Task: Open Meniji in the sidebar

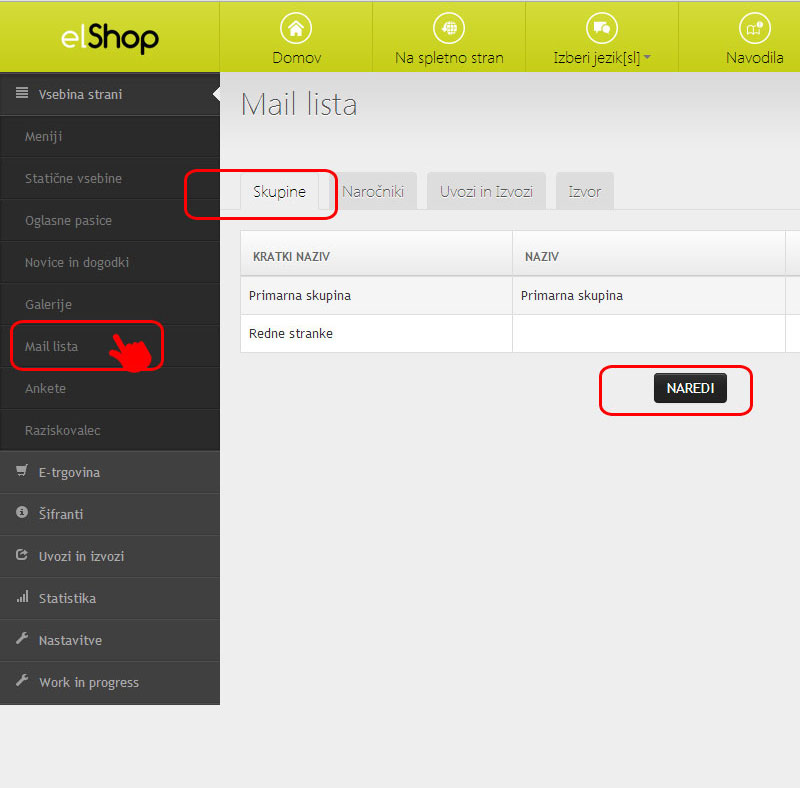Action: (110, 136)
